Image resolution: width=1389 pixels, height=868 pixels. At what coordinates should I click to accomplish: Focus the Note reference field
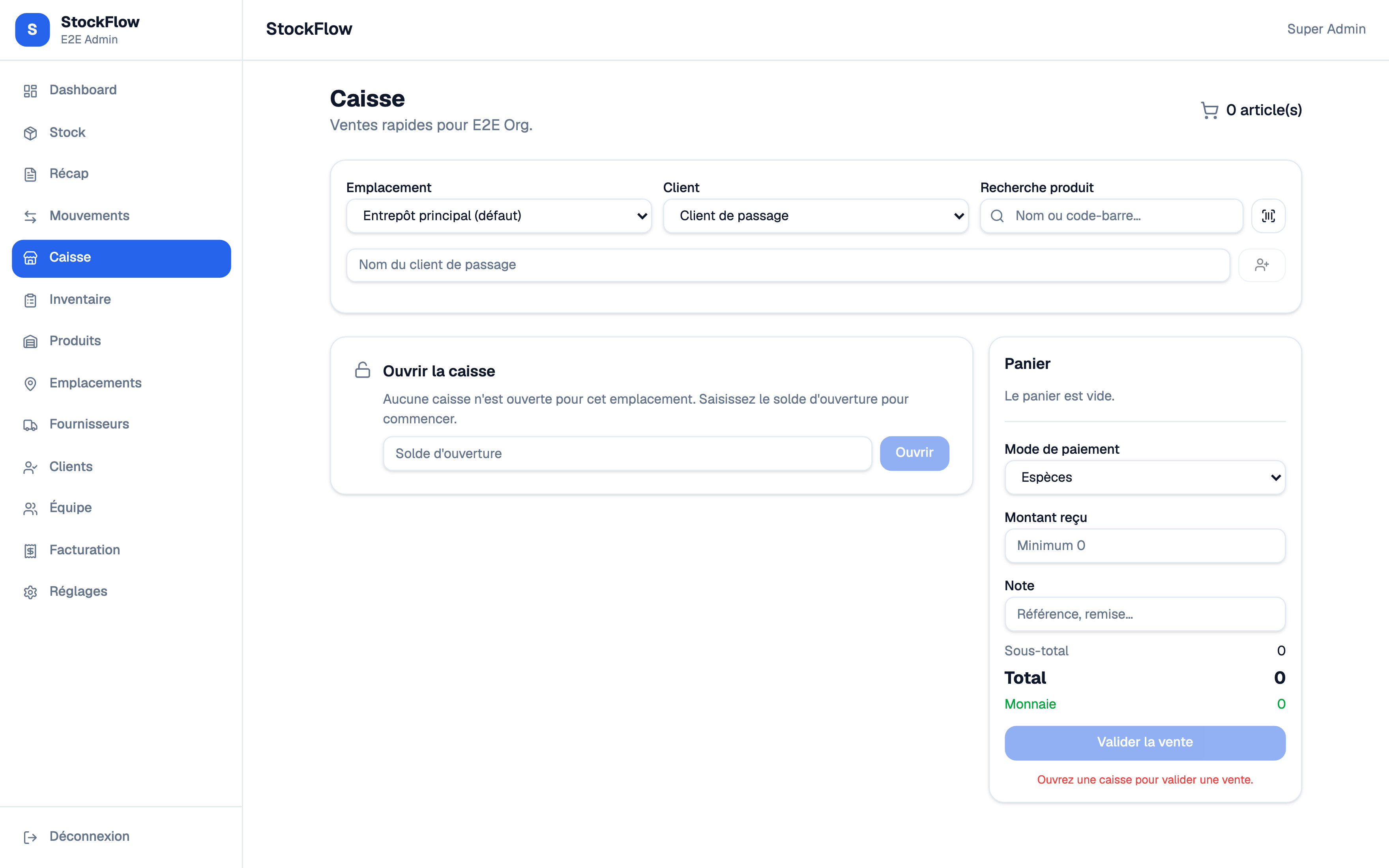(1145, 614)
